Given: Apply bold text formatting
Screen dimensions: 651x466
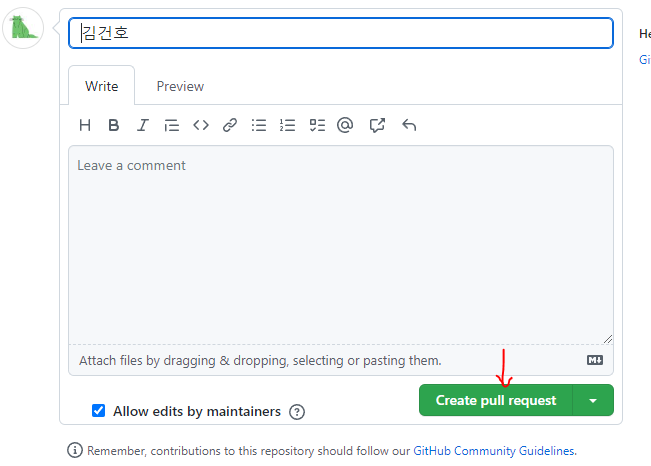Looking at the screenshot, I should tap(113, 125).
